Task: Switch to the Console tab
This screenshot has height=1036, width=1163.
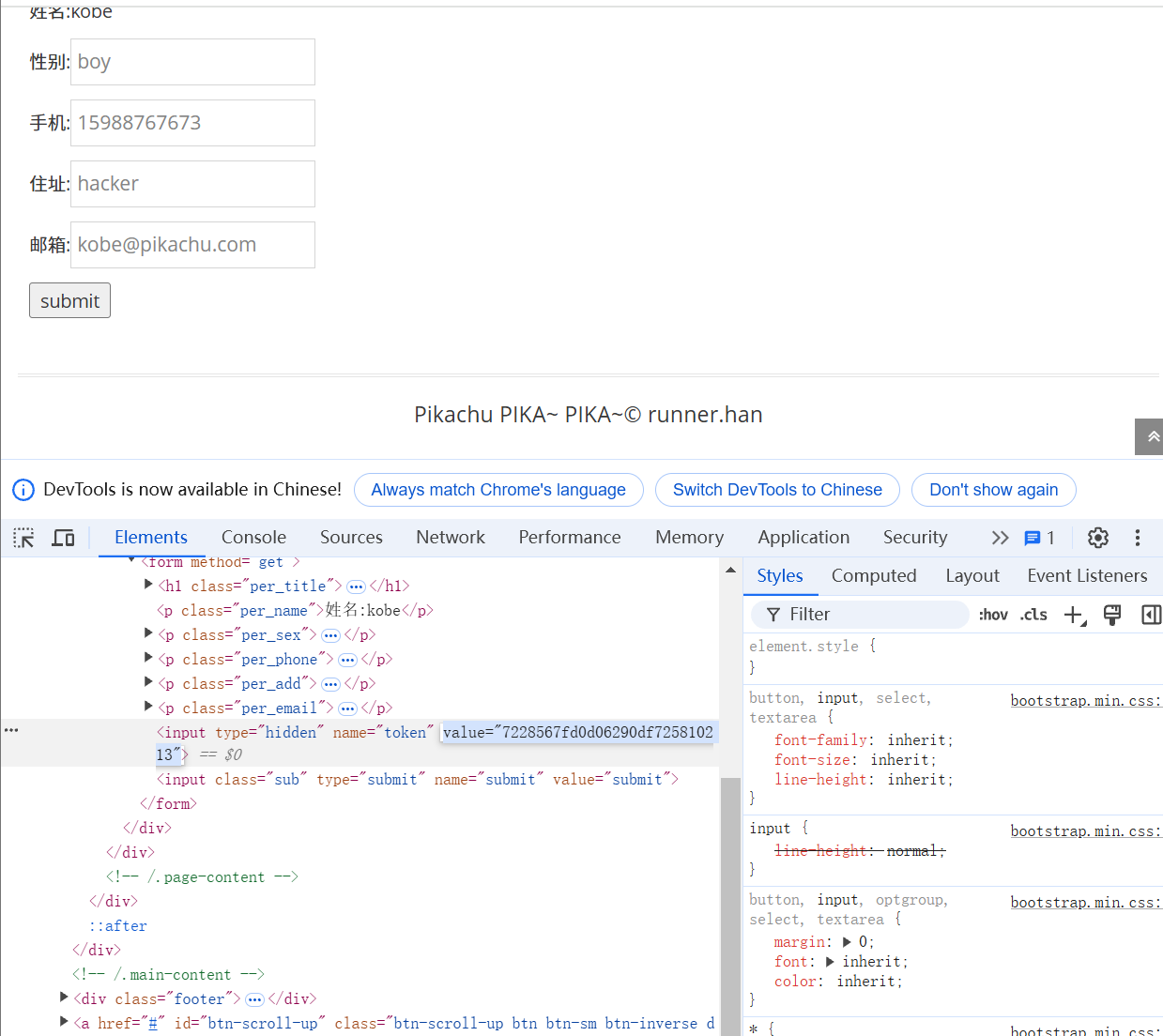Action: (x=253, y=538)
